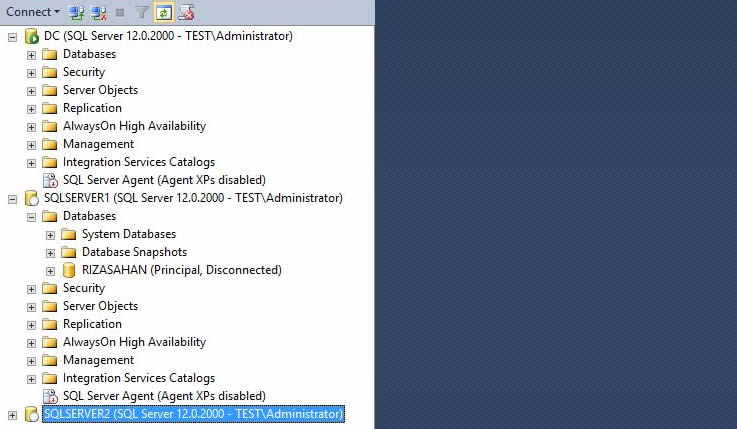Expand the RIZASAHAN database node
737x429 pixels.
pyautogui.click(x=50, y=270)
